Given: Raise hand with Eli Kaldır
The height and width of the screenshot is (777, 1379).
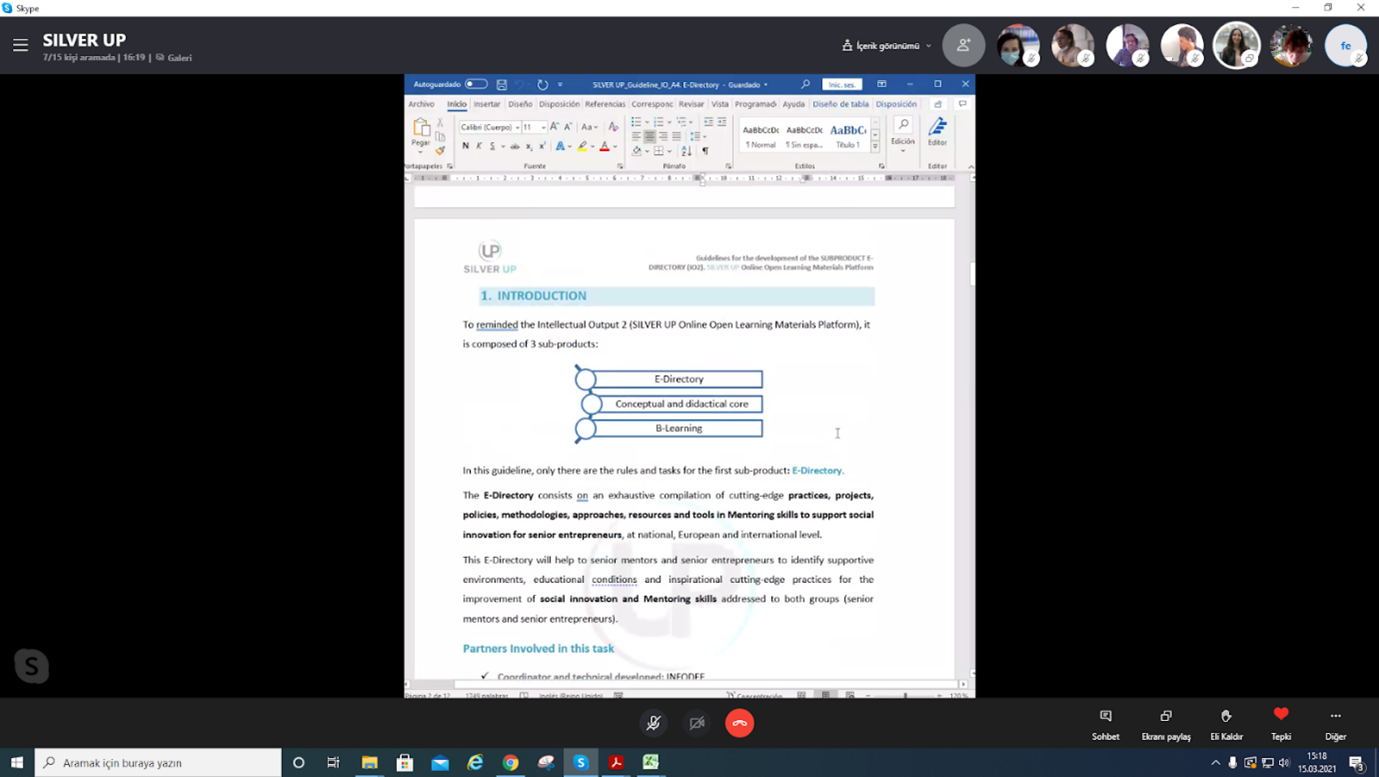Looking at the screenshot, I should [1226, 723].
